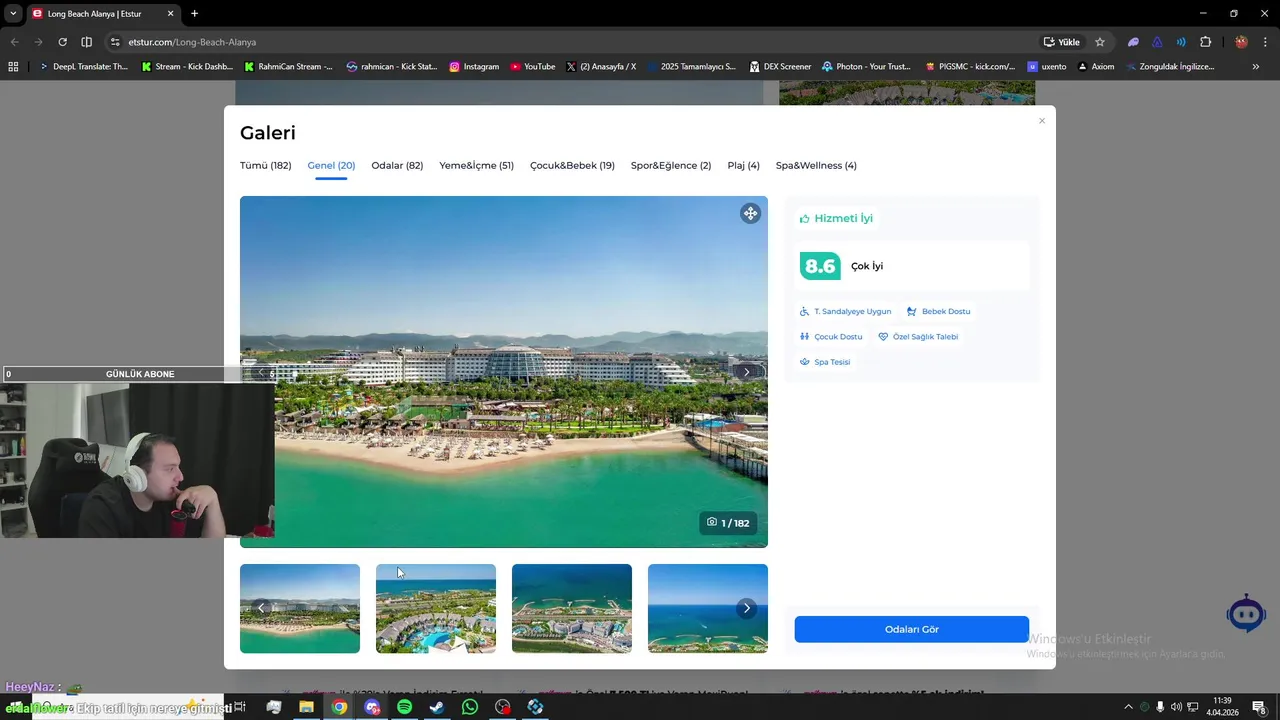Open a new browser tab
The height and width of the screenshot is (720, 1280).
pyautogui.click(x=194, y=13)
